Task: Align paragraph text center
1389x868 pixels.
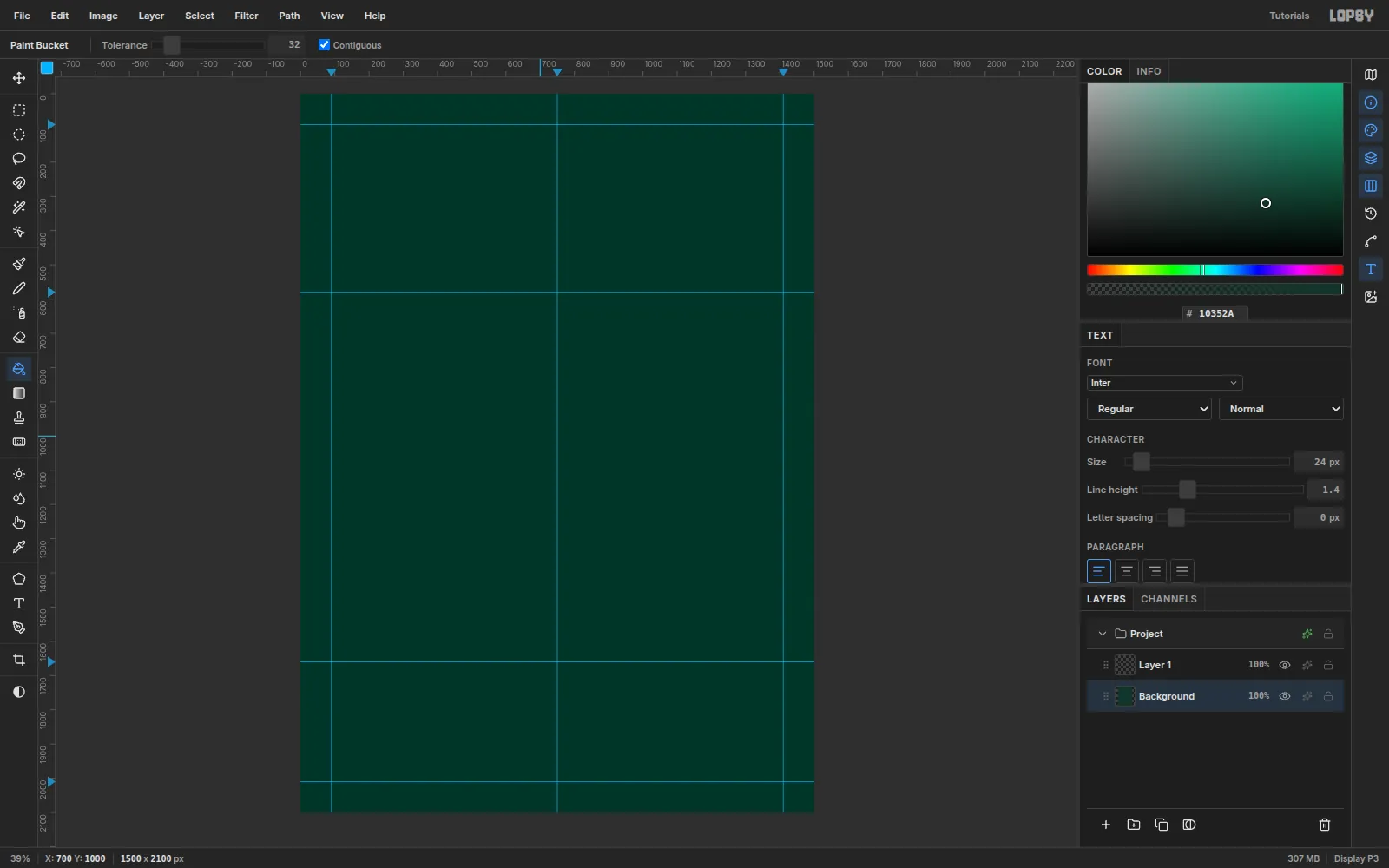Action: coord(1127,571)
